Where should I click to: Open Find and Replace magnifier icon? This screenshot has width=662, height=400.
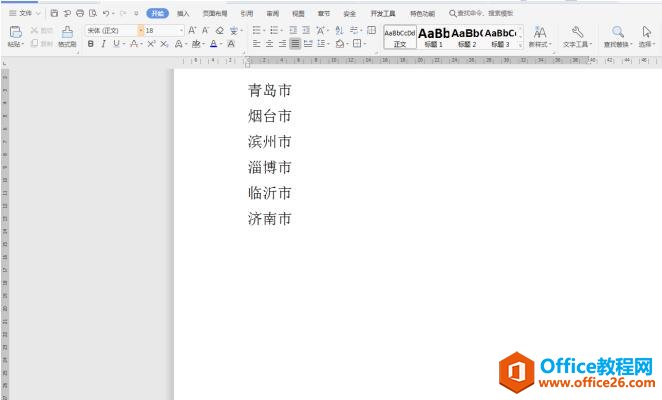click(618, 33)
